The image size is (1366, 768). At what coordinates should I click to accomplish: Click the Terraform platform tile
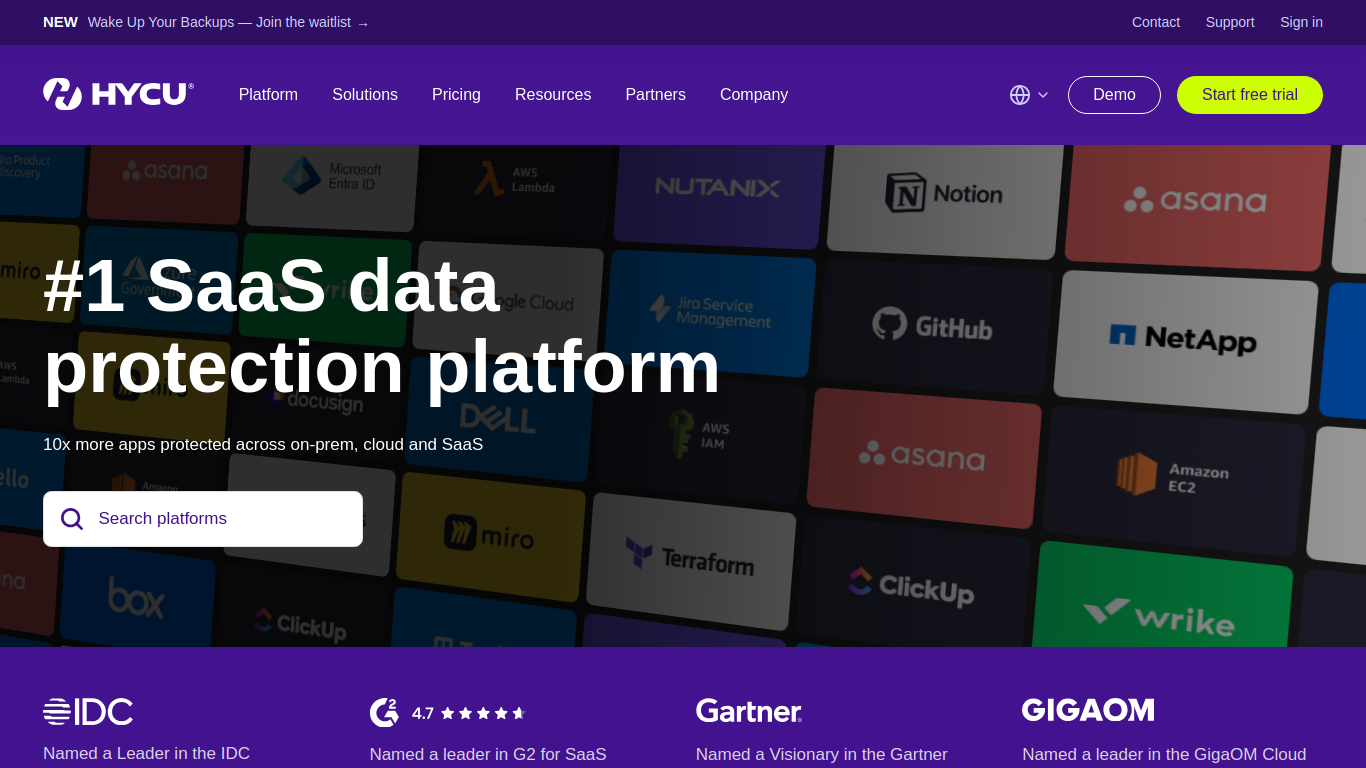click(x=690, y=560)
